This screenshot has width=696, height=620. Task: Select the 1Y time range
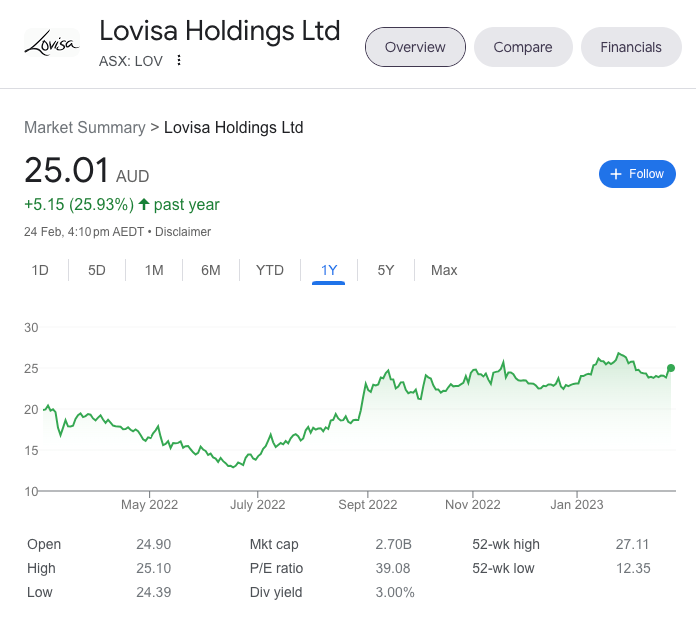click(x=329, y=270)
